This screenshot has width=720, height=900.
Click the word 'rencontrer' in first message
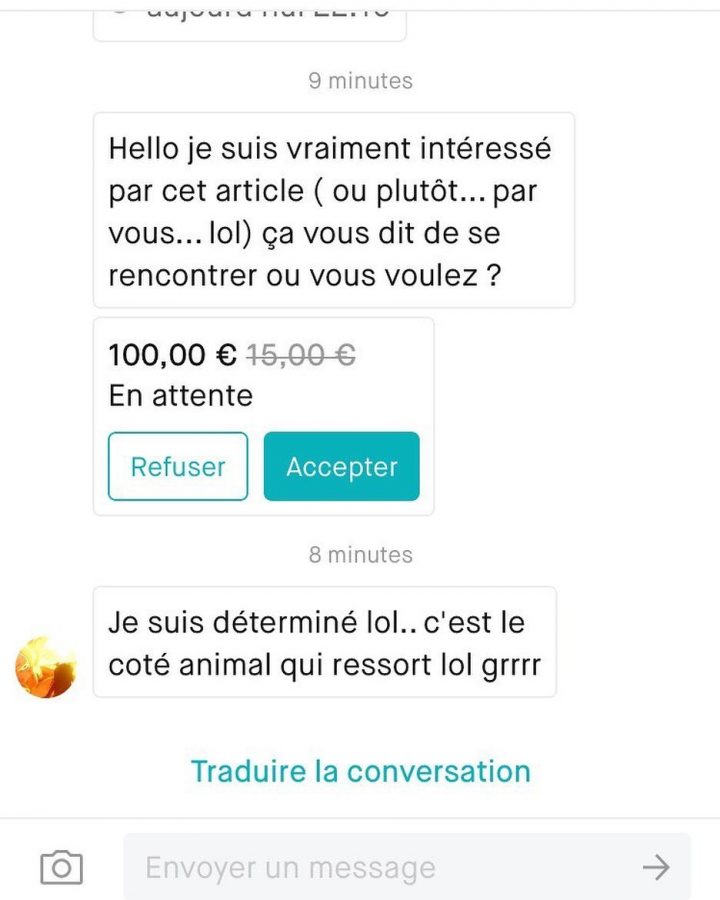pos(182,275)
